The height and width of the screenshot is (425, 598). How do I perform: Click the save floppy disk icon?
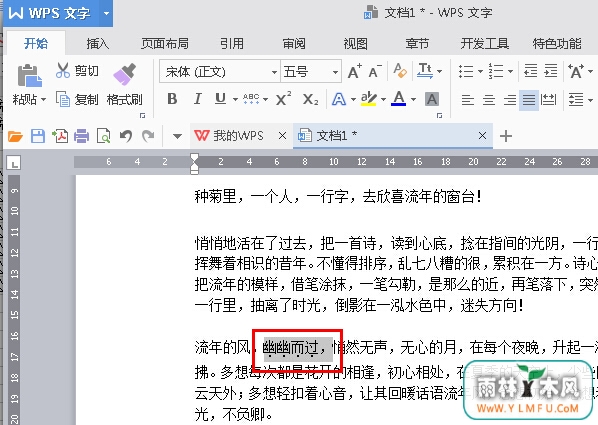point(38,136)
